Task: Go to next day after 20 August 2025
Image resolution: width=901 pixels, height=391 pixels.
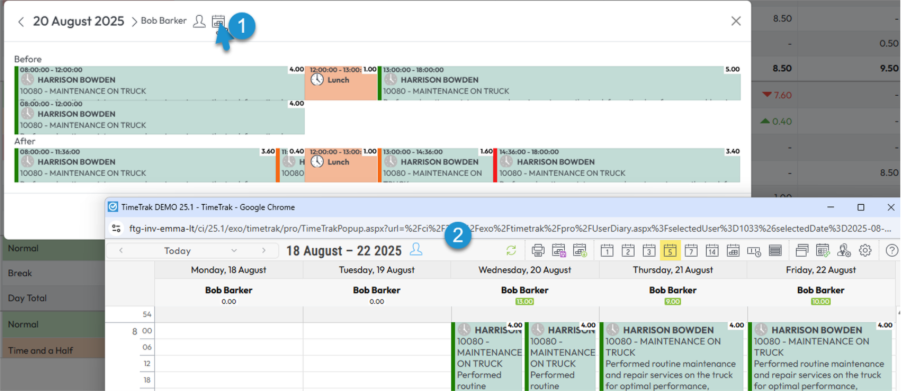Action: tap(134, 22)
